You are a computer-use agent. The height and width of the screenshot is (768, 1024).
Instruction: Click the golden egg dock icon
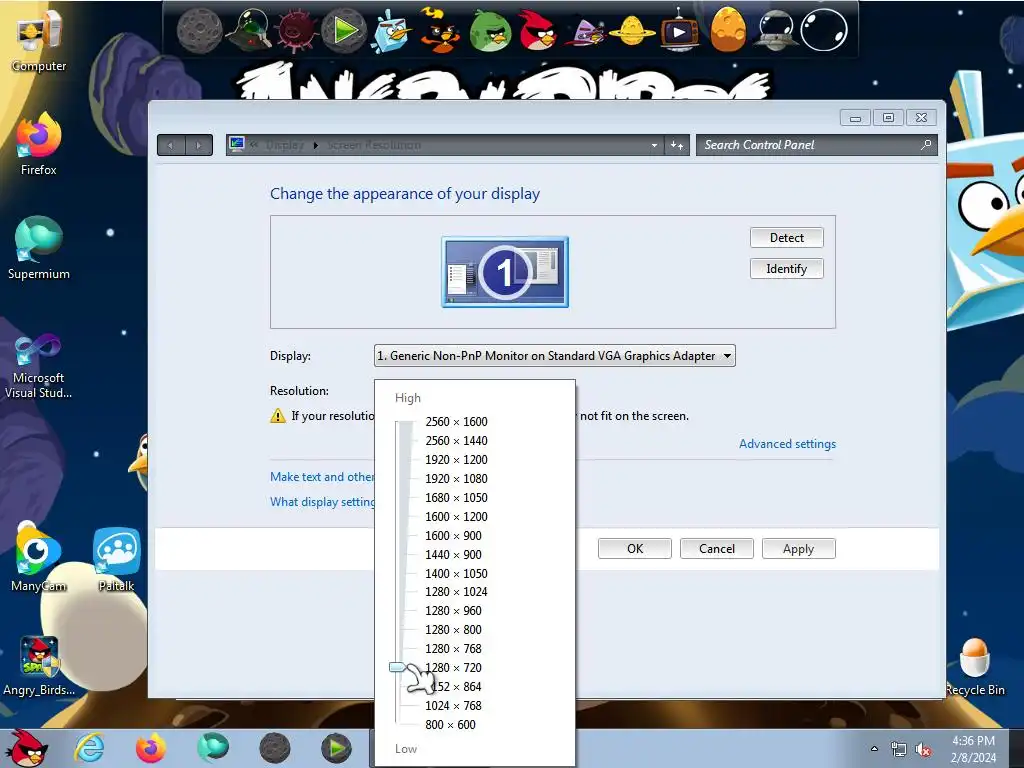point(728,30)
